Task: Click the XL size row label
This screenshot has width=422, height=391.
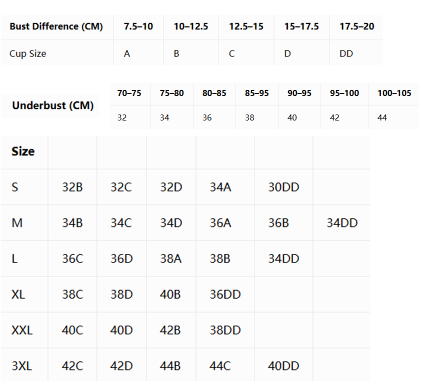Action: tap(18, 295)
